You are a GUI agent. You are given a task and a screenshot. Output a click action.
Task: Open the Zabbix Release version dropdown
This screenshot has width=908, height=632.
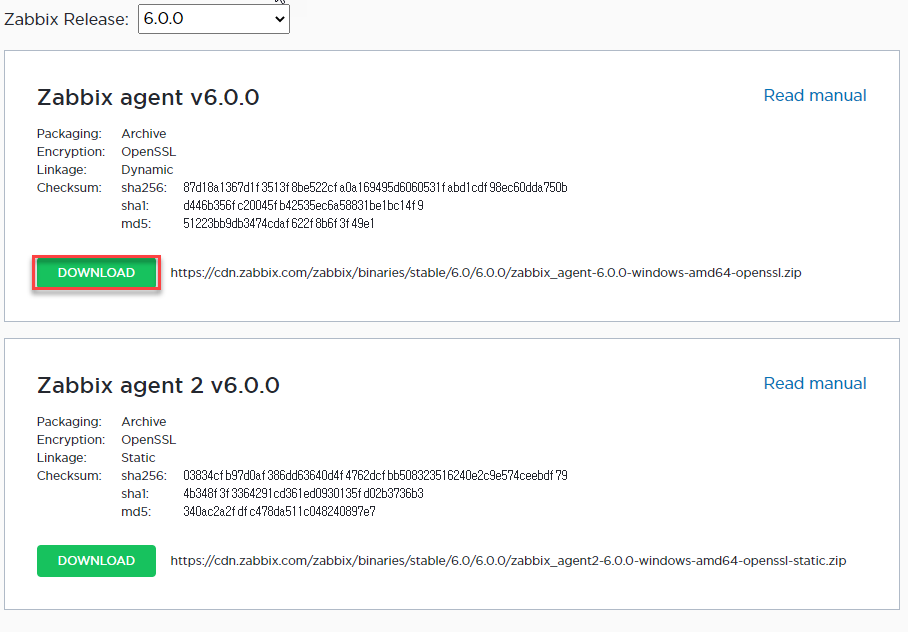tap(214, 19)
